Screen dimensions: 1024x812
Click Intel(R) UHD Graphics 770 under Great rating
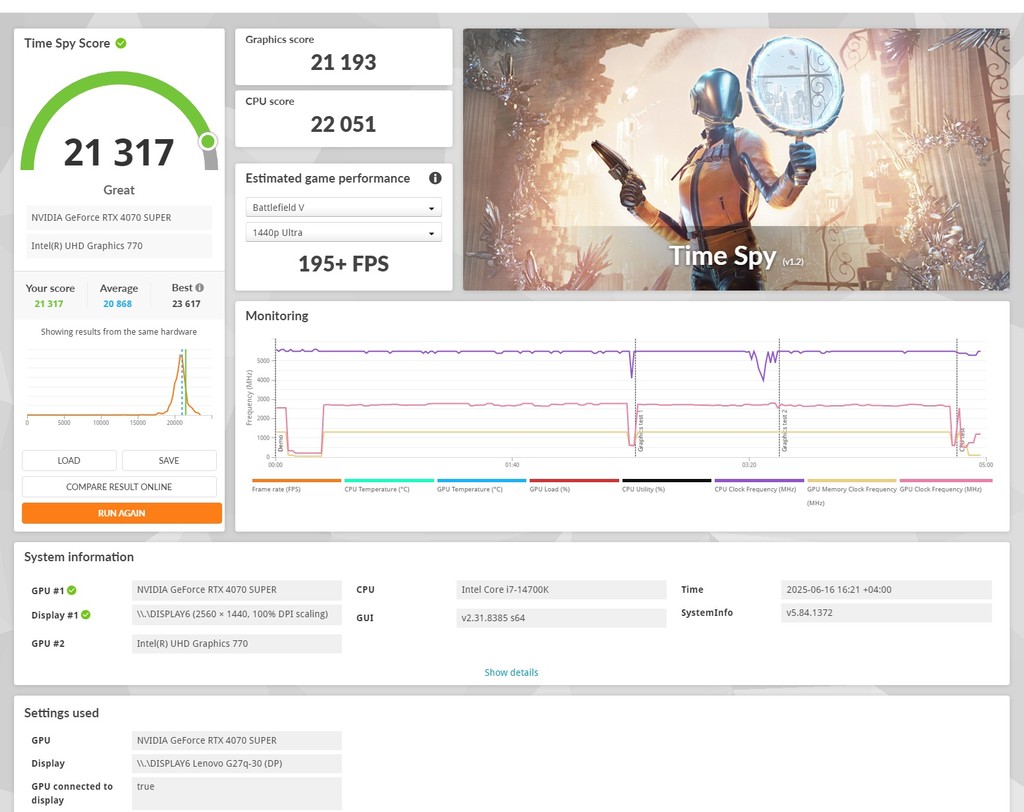[x=119, y=246]
